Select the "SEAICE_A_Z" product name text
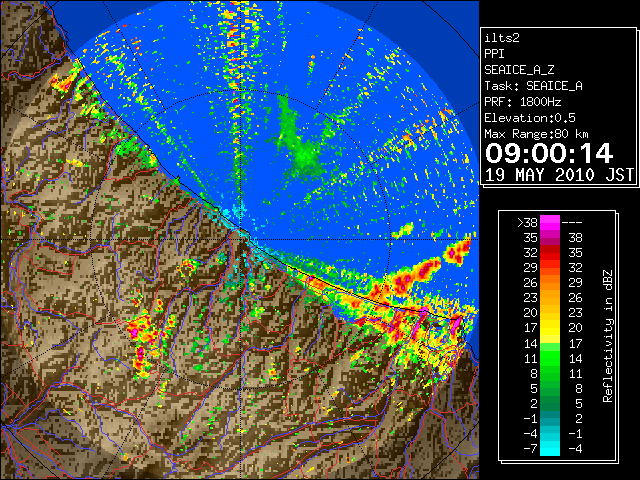This screenshot has height=480, width=640. point(519,70)
